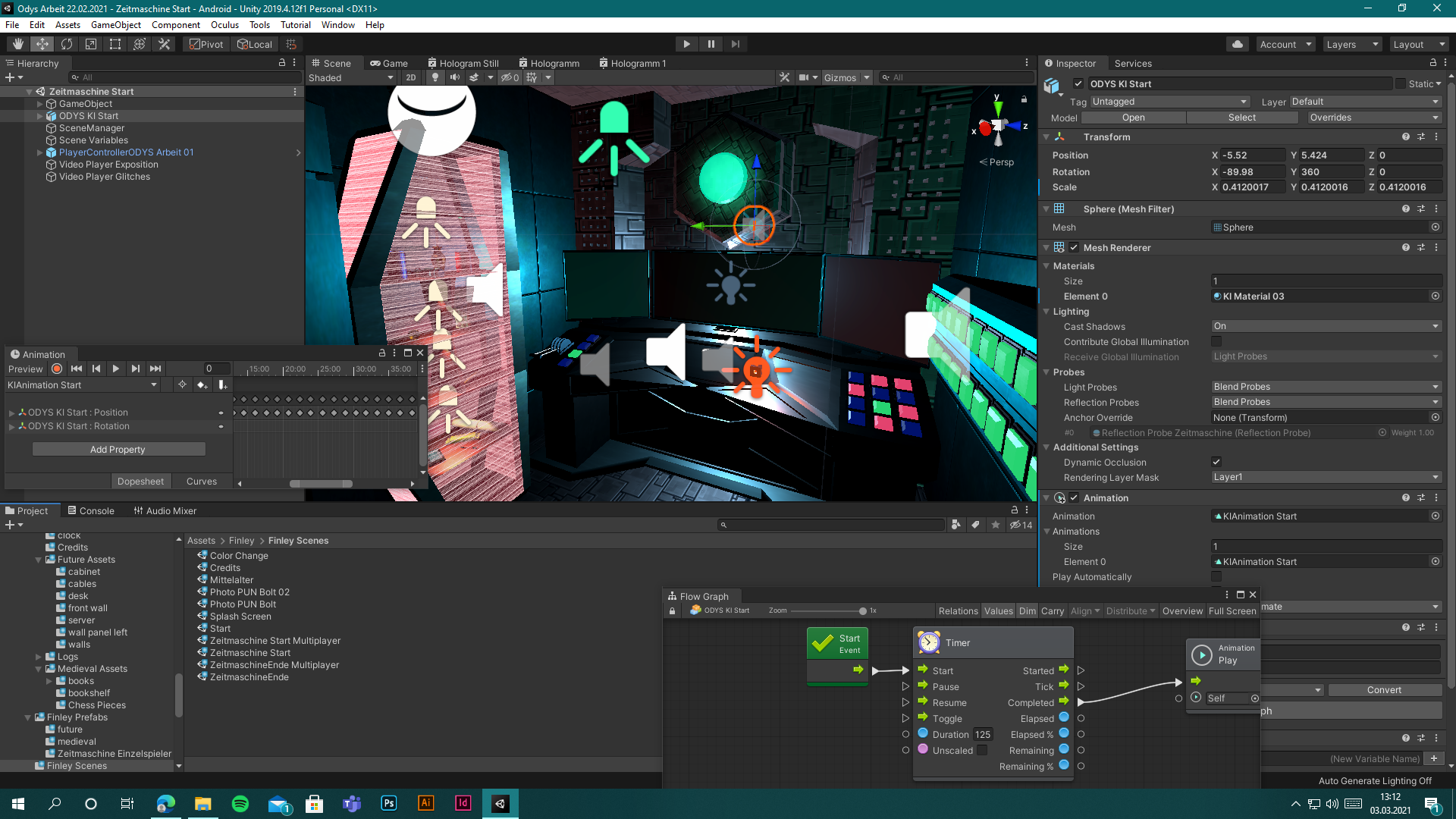This screenshot has width=1456, height=819.
Task: Expand ODYS KI Start in Hierarchy
Action: coord(40,116)
